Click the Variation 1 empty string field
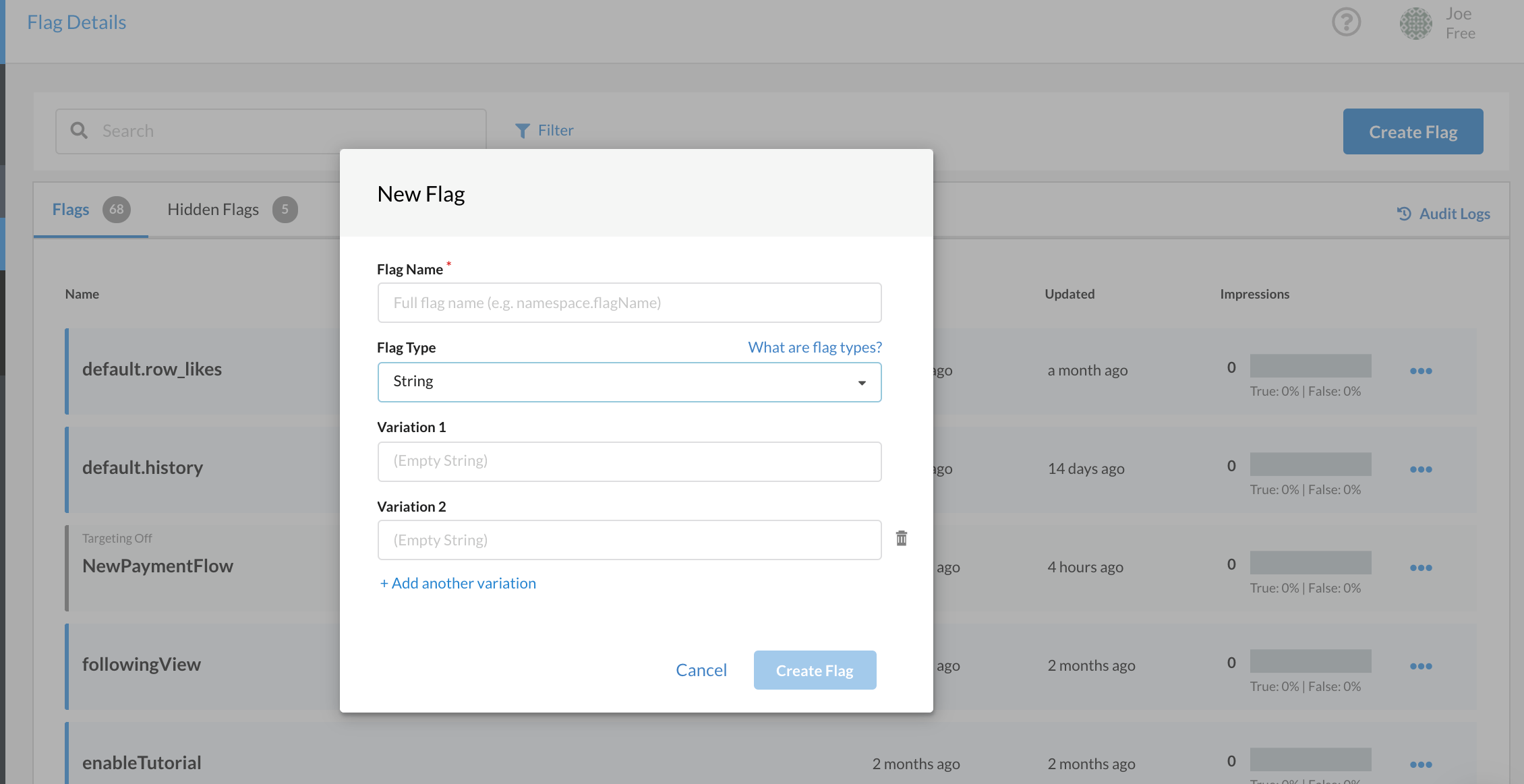Screen dimensions: 1524x784 pos(629,461)
